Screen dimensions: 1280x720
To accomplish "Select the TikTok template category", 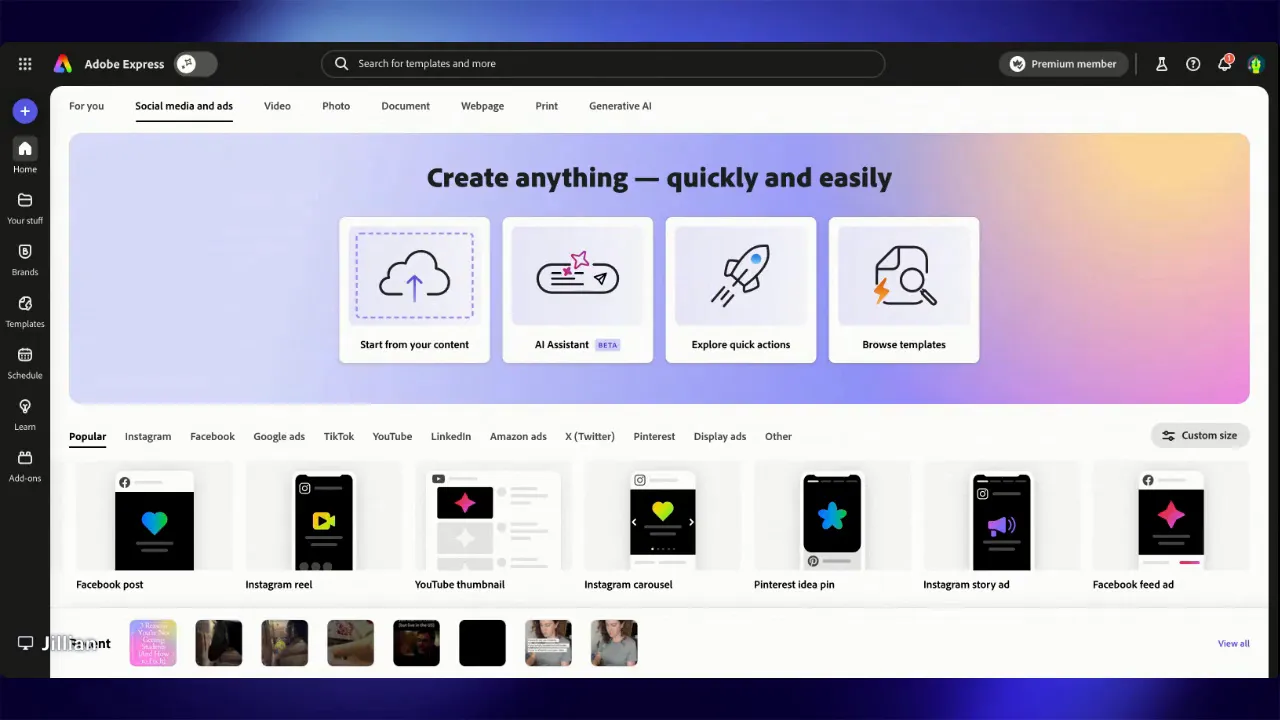I will tap(339, 436).
